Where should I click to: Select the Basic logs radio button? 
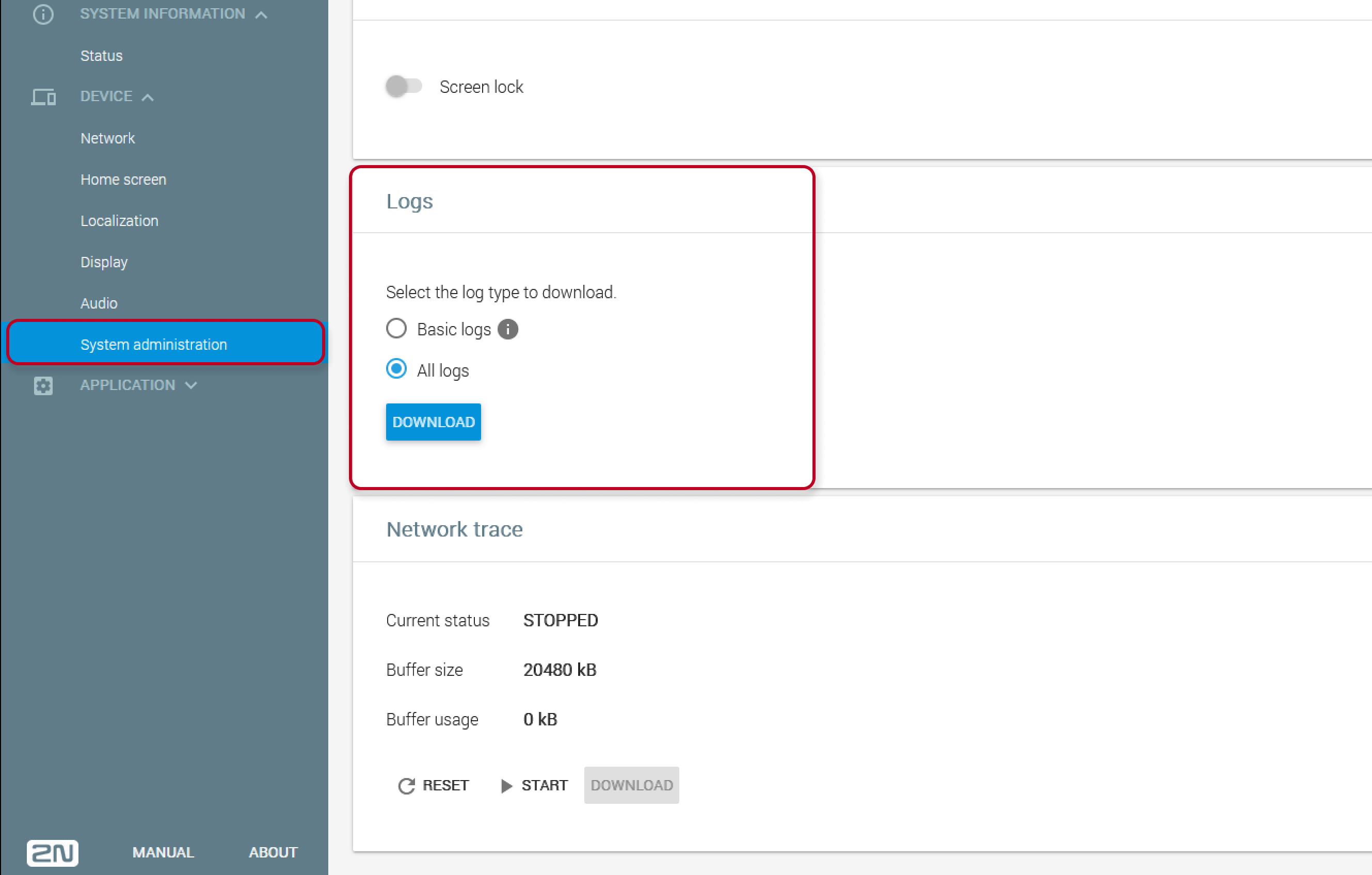(x=396, y=329)
